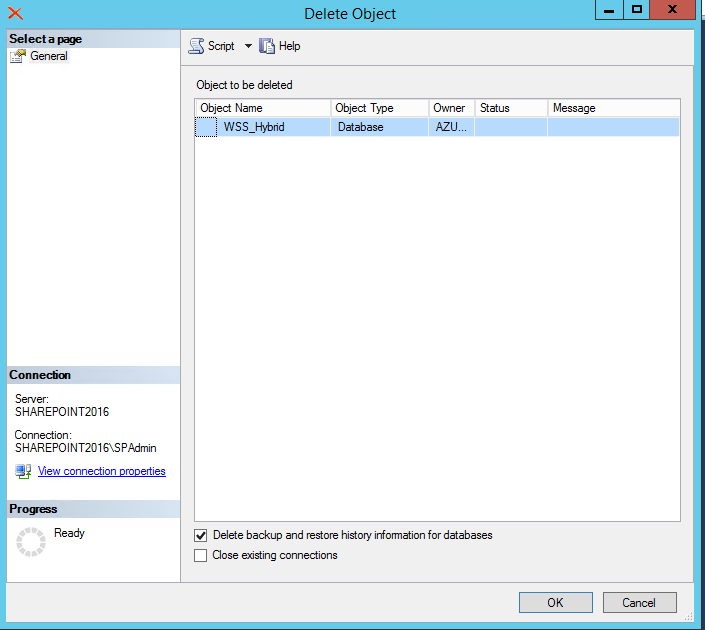Select the WSS_Hybrid database row

tap(437, 127)
